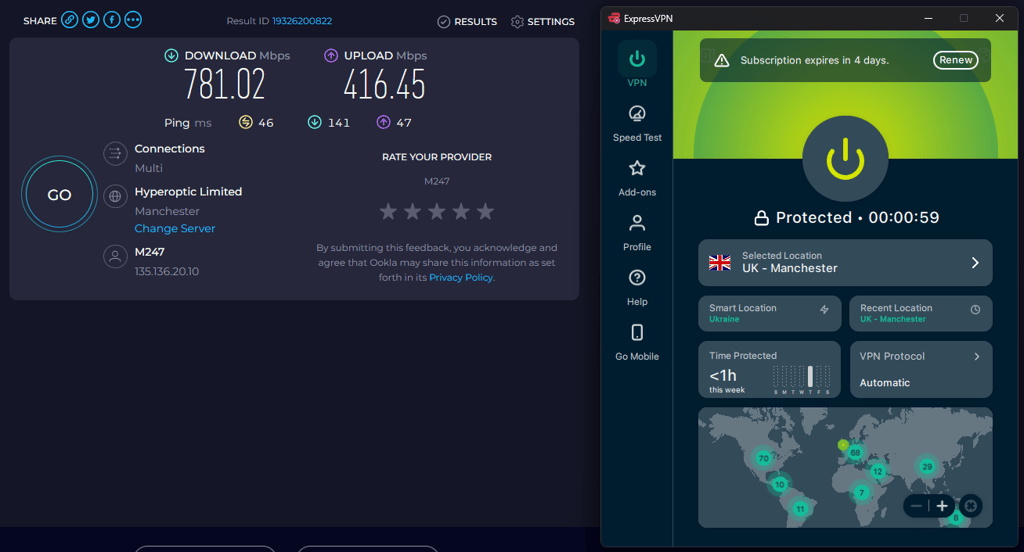This screenshot has width=1024, height=552.
Task: Open Help in ExpressVPN sidebar
Action: 637,288
